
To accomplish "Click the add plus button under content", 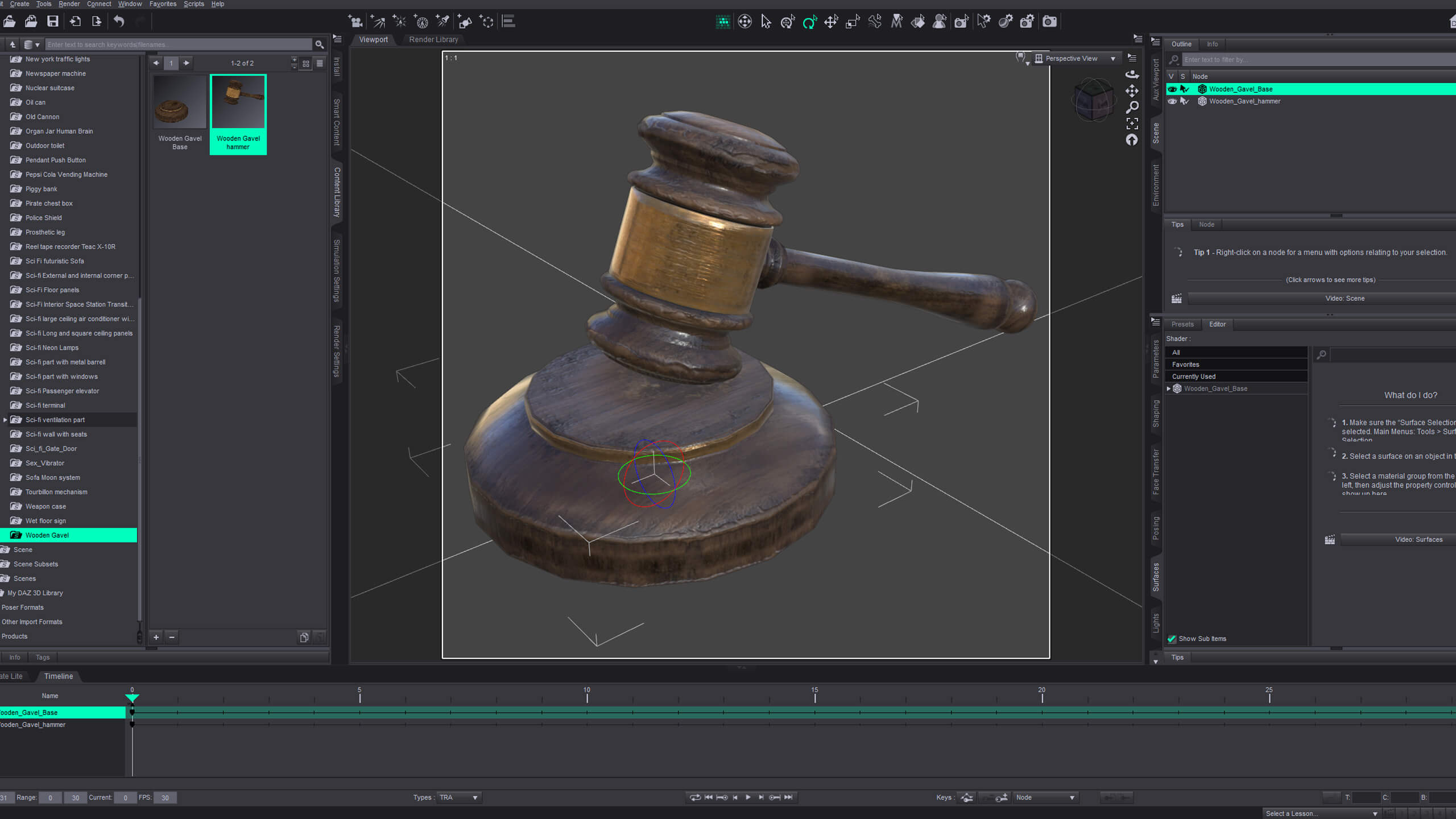I will point(156,638).
